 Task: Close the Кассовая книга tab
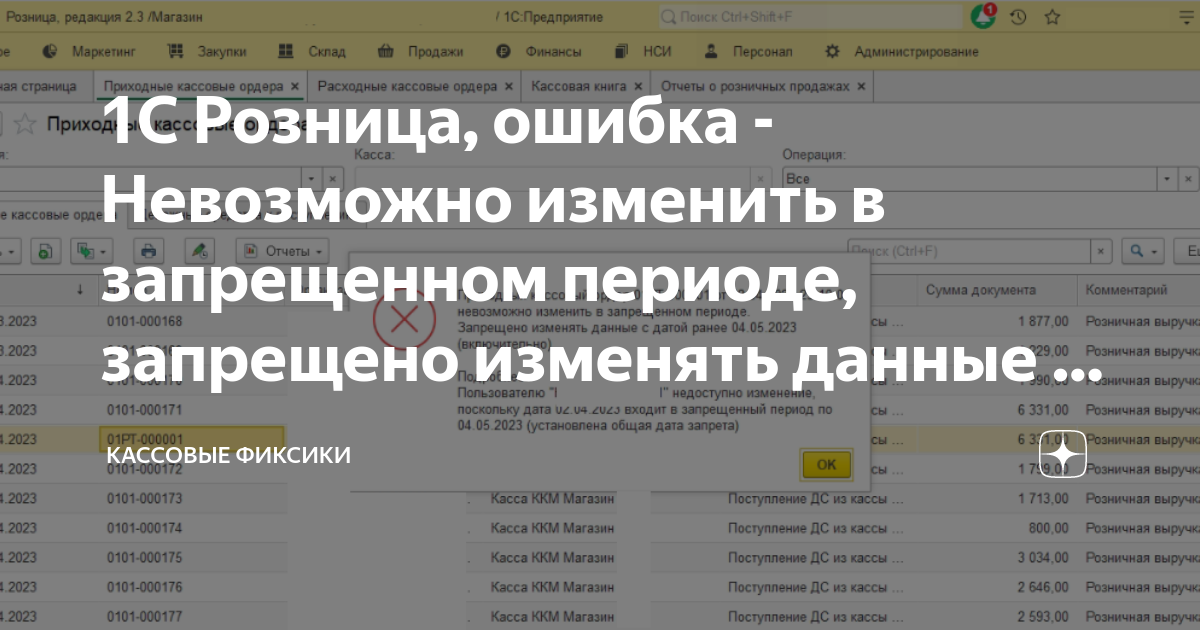637,87
